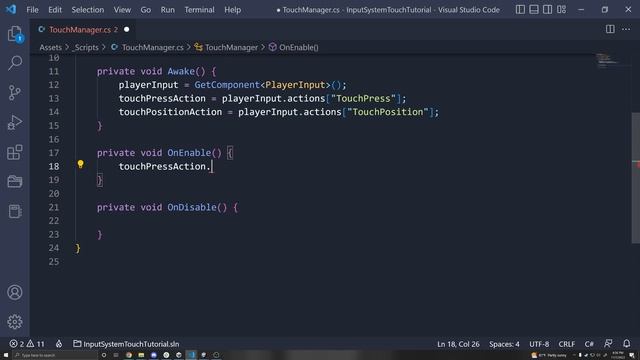The width and height of the screenshot is (640, 360).
Task: Open the Selection menu
Action: point(88,10)
